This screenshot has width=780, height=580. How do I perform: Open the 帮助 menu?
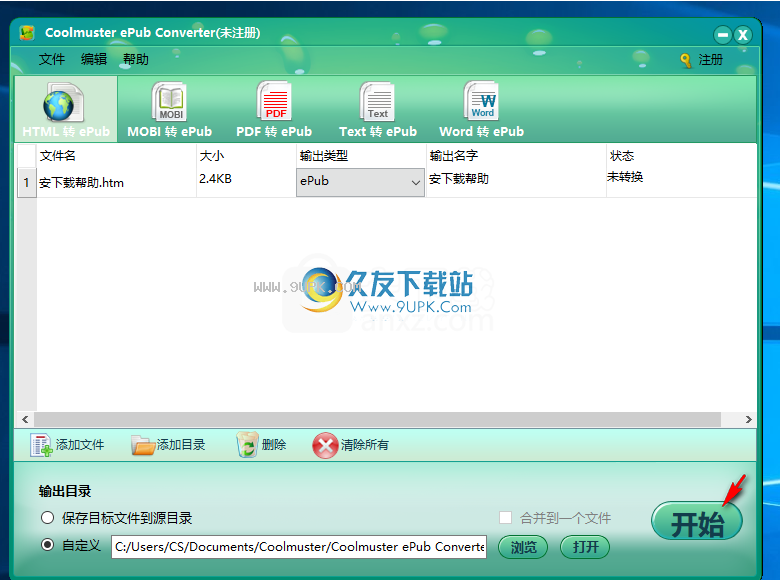(135, 59)
